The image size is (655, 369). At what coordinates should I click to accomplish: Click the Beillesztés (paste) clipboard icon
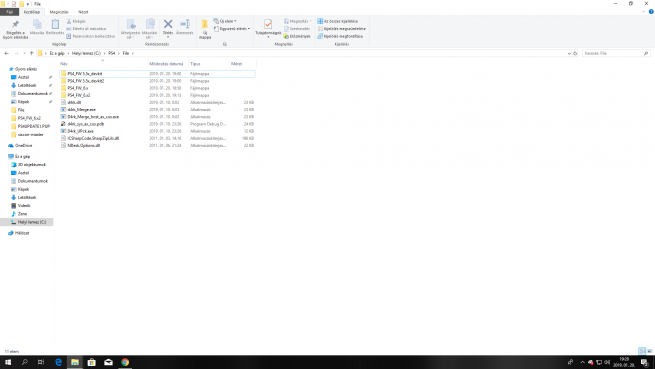pos(55,24)
